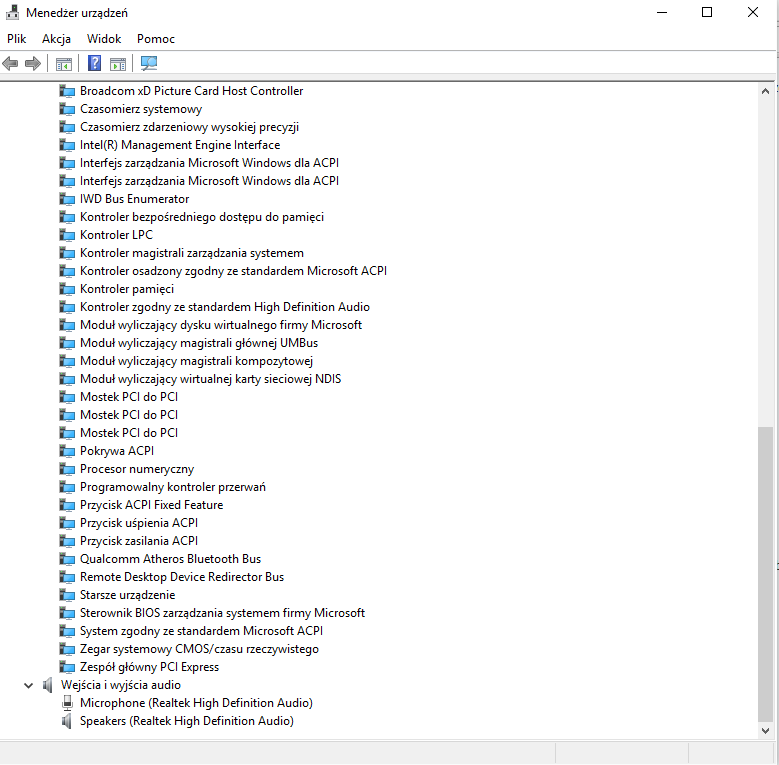Select Przycisk uśpienia ACPI
This screenshot has width=779, height=765.
[x=139, y=523]
